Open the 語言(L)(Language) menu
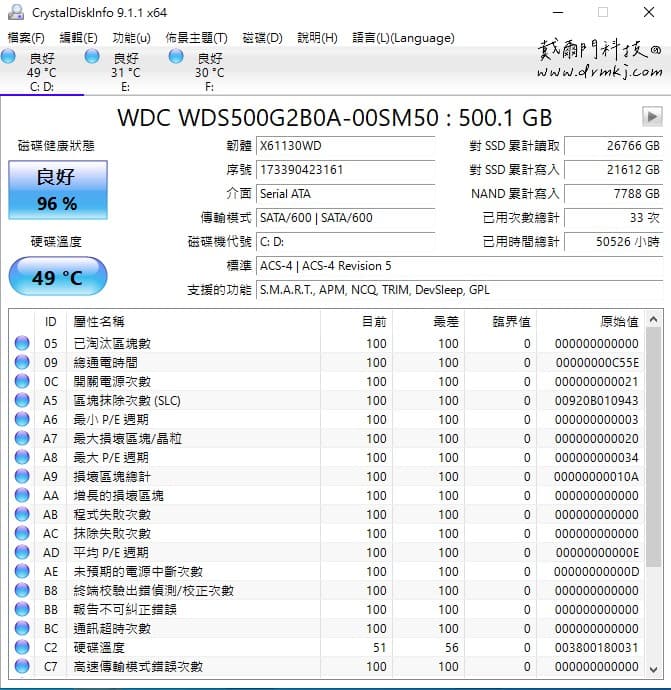The width and height of the screenshot is (671, 690). [x=403, y=38]
